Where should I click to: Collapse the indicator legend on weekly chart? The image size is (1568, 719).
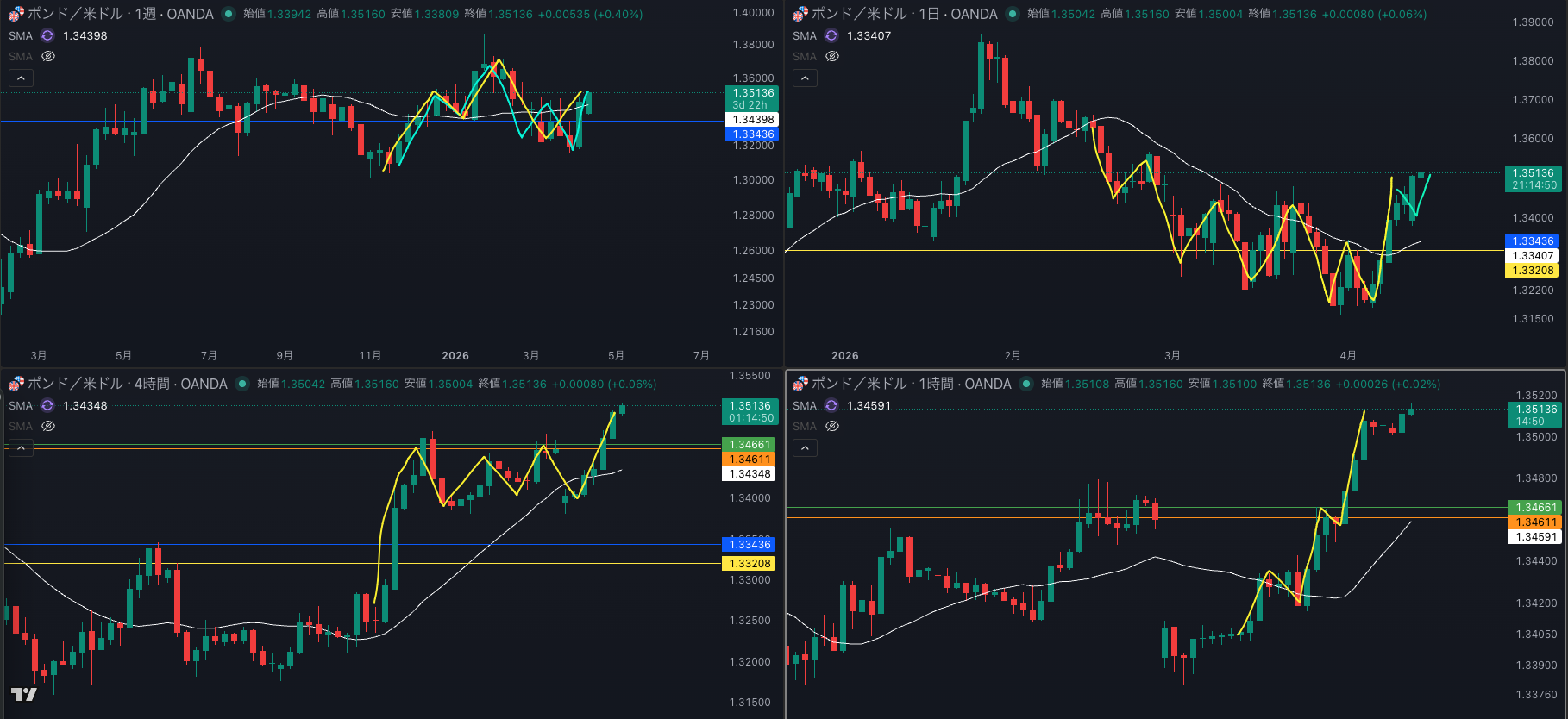(21, 78)
